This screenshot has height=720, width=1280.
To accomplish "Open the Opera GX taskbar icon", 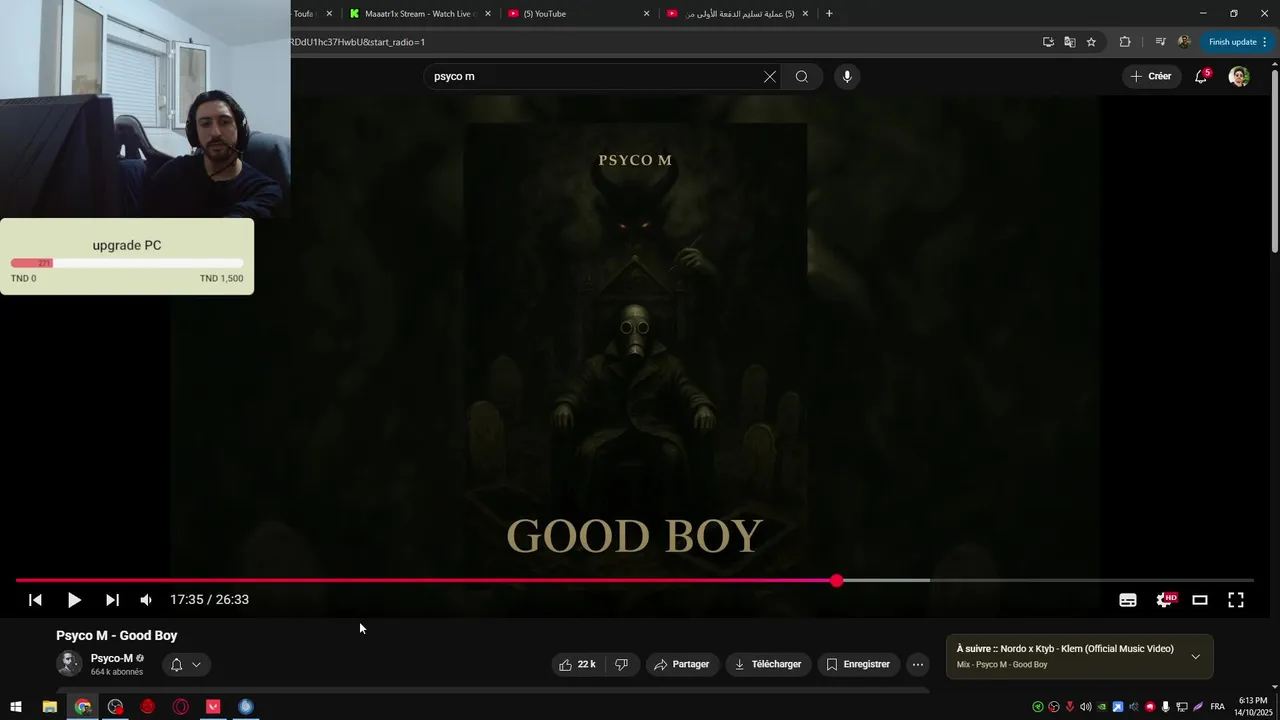I will [181, 707].
